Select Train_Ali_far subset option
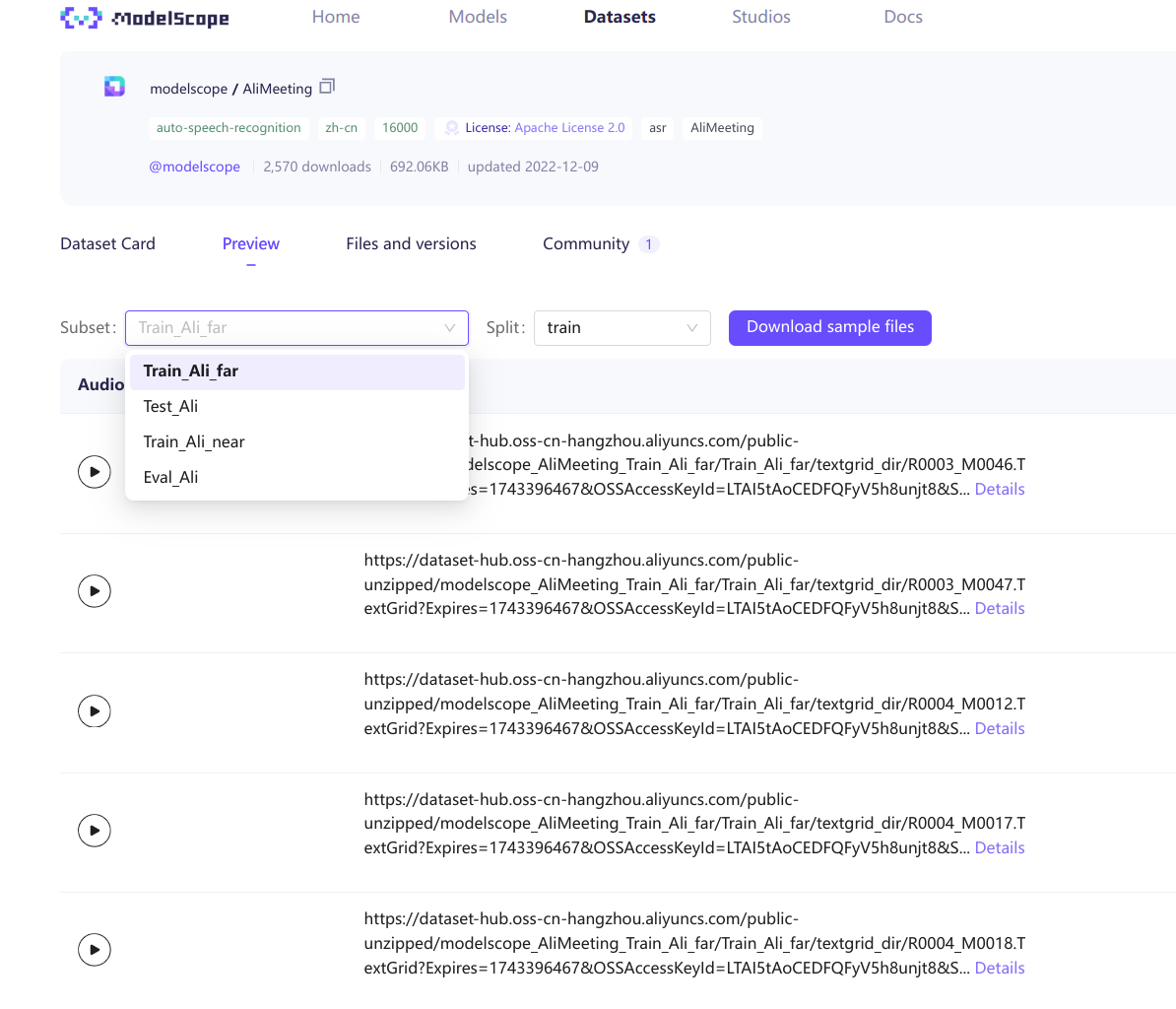This screenshot has height=1009, width=1176. pyautogui.click(x=297, y=371)
